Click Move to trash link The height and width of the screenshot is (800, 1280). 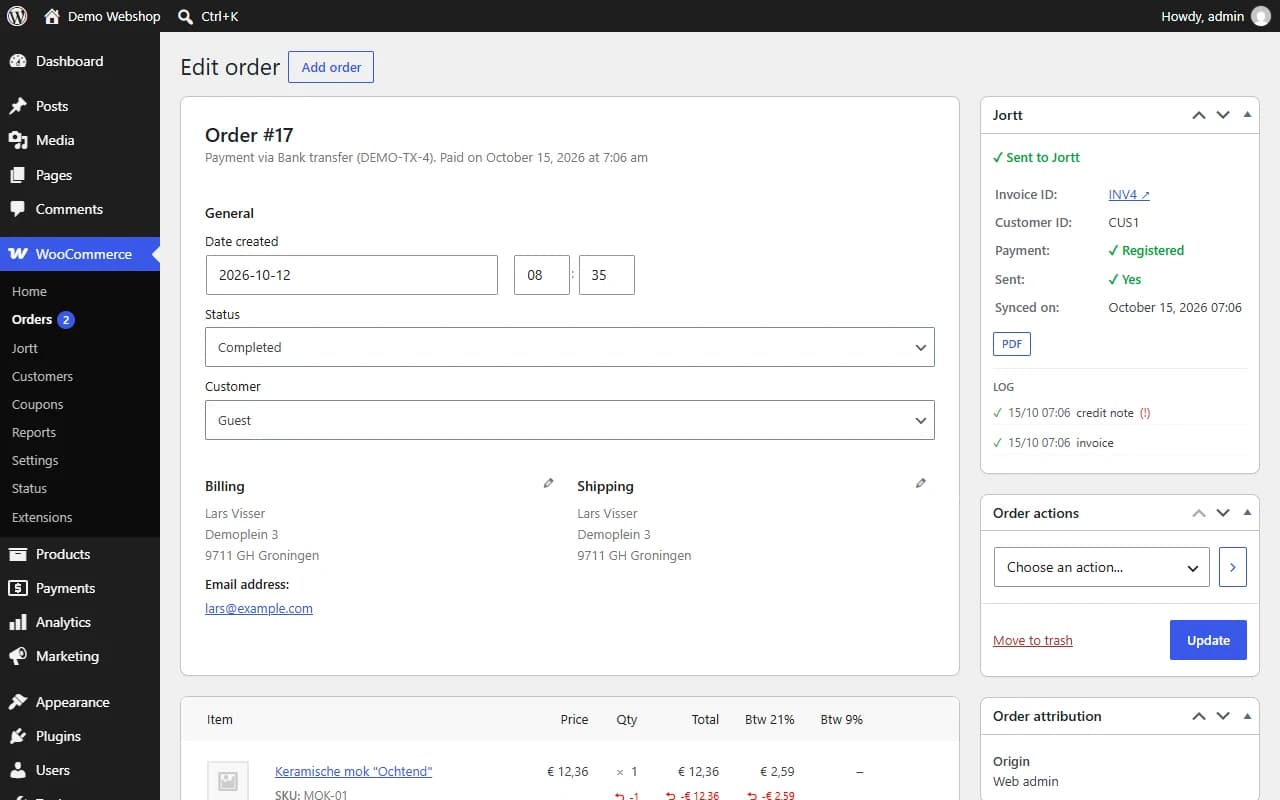1033,641
